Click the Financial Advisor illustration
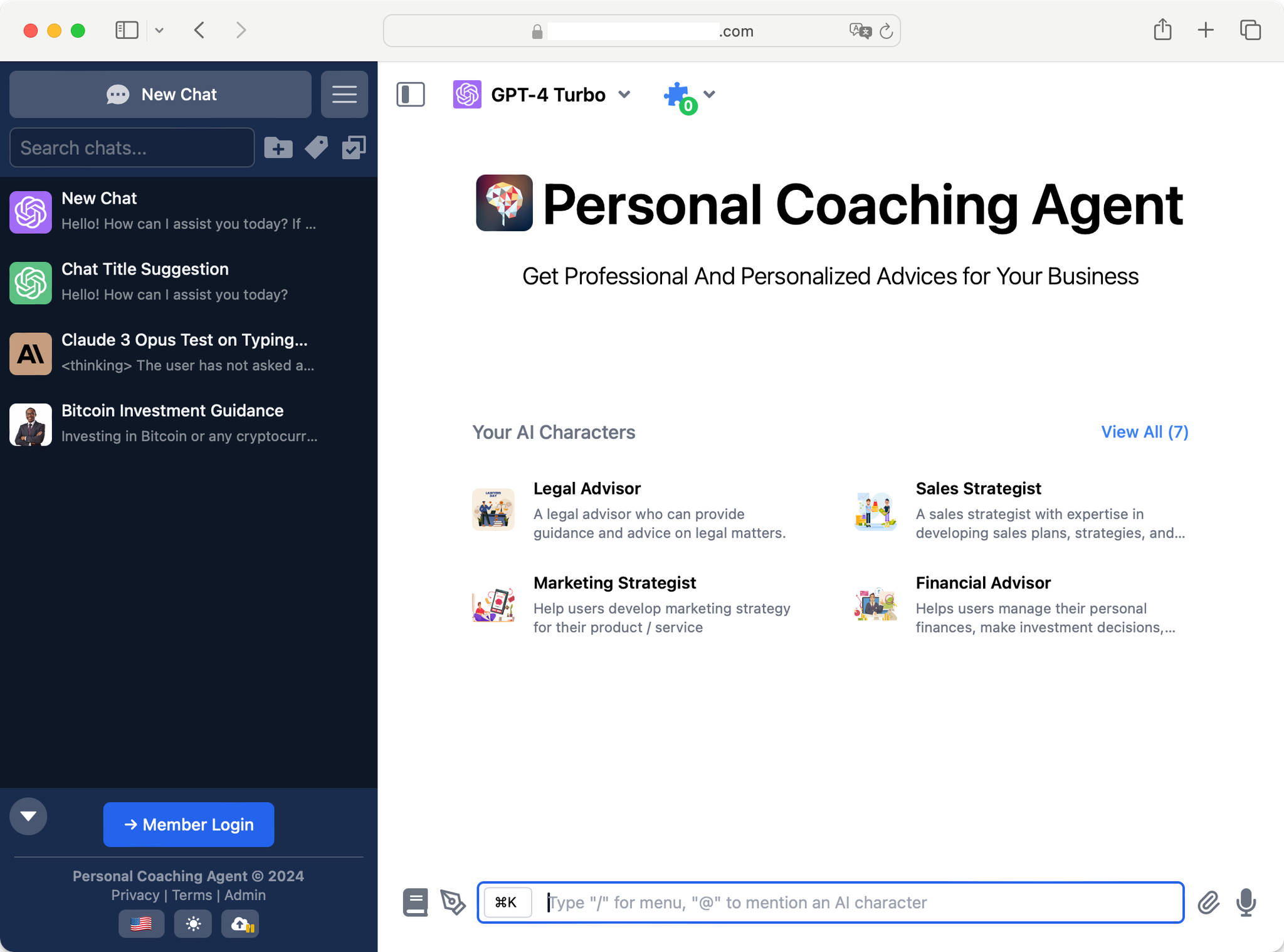Screen dimensions: 1284x952 click(876, 604)
